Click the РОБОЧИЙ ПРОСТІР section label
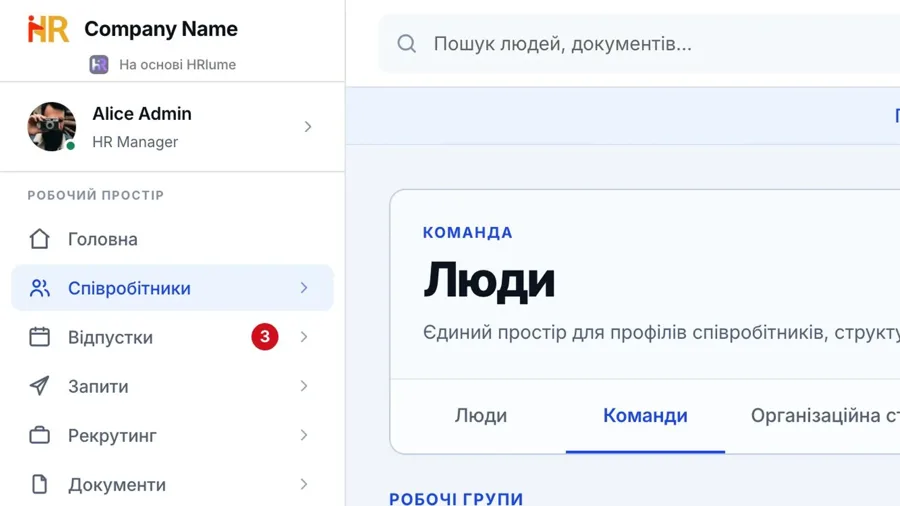The width and height of the screenshot is (900, 506). (96, 195)
